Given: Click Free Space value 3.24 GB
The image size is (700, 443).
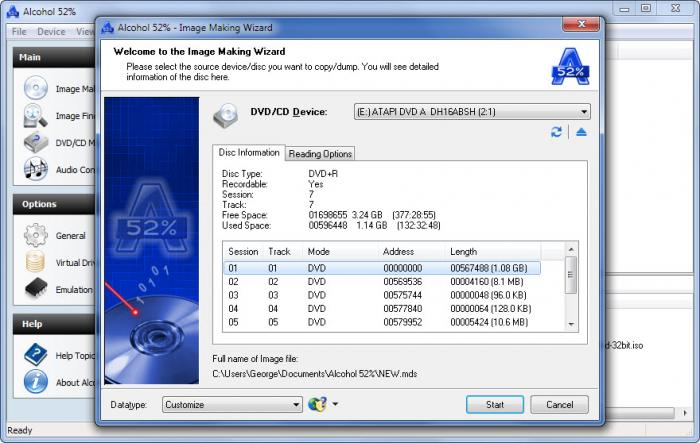Looking at the screenshot, I should tap(367, 215).
